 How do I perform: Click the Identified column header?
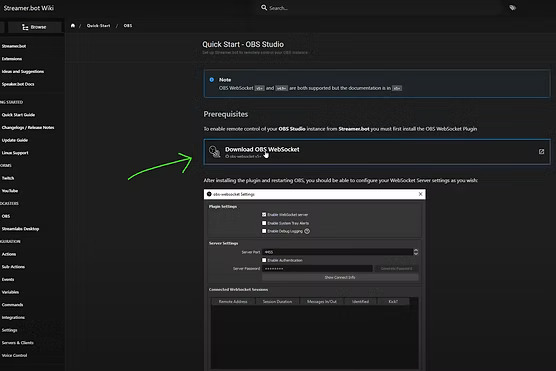pyautogui.click(x=360, y=301)
